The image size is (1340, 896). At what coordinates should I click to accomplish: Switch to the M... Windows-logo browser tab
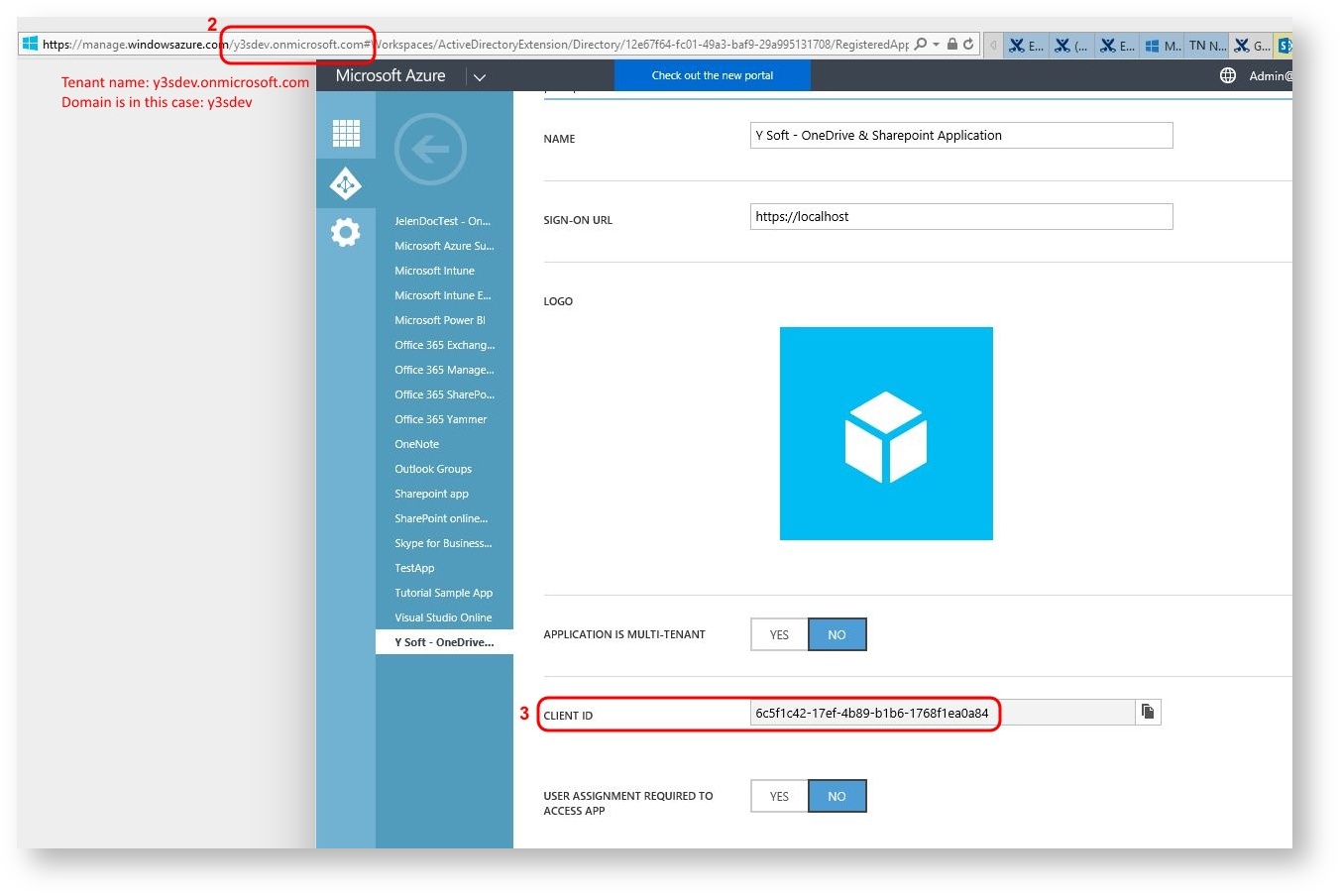pyautogui.click(x=1163, y=45)
